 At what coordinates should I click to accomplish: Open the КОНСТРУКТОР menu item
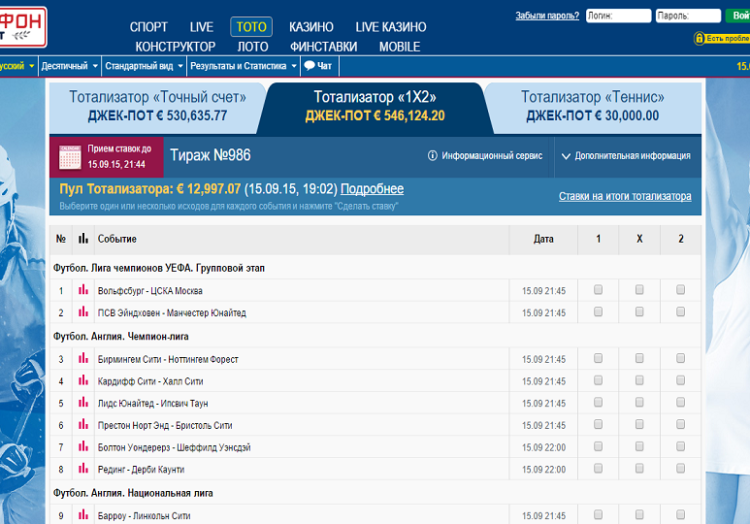(175, 47)
